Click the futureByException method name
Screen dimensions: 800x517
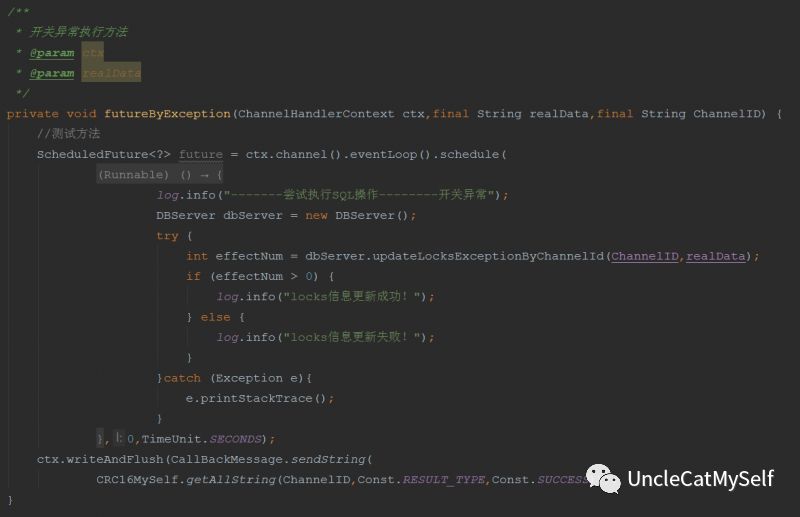(x=167, y=114)
